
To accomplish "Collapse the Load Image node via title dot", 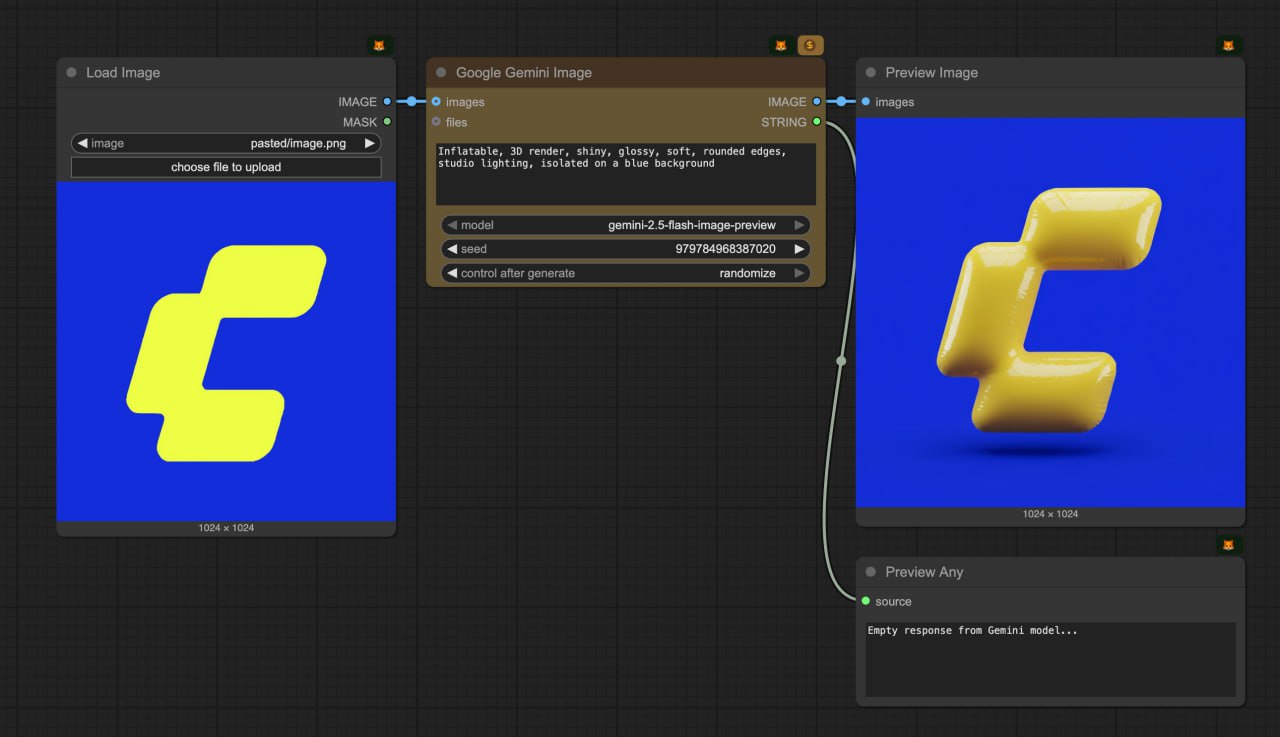I will [x=71, y=73].
